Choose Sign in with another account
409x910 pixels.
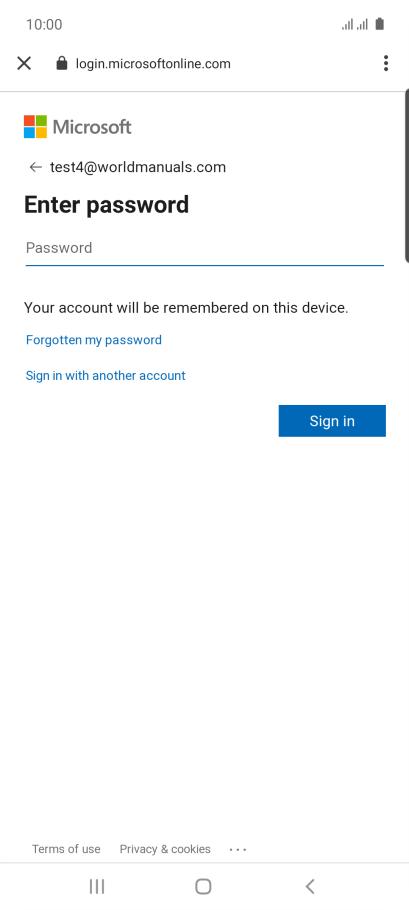[106, 375]
